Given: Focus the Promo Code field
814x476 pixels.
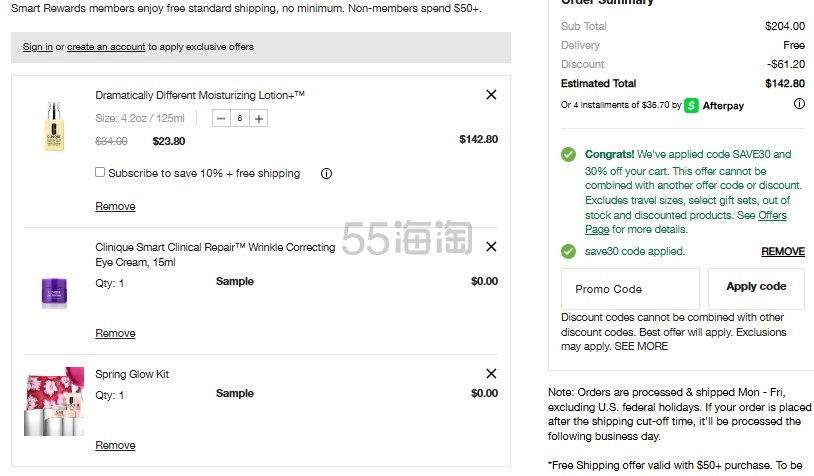Looking at the screenshot, I should pos(630,289).
